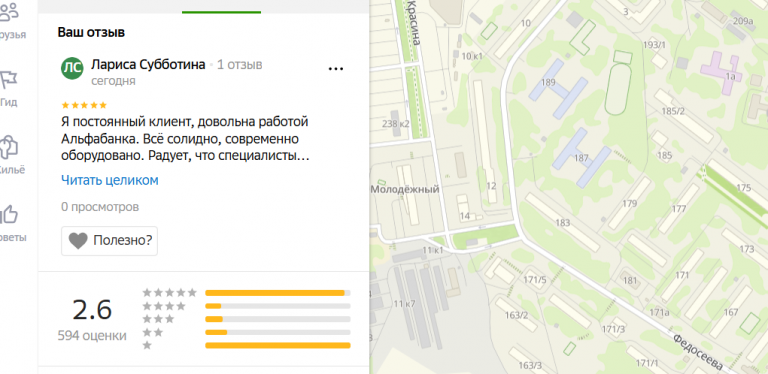Open the Guide flag icon in sidebar
Image resolution: width=768 pixels, height=374 pixels.
[x=8, y=80]
